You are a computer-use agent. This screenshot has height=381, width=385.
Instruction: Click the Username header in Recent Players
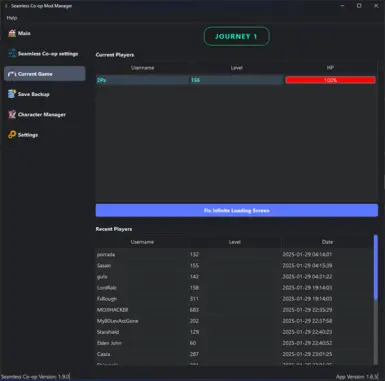tap(142, 242)
